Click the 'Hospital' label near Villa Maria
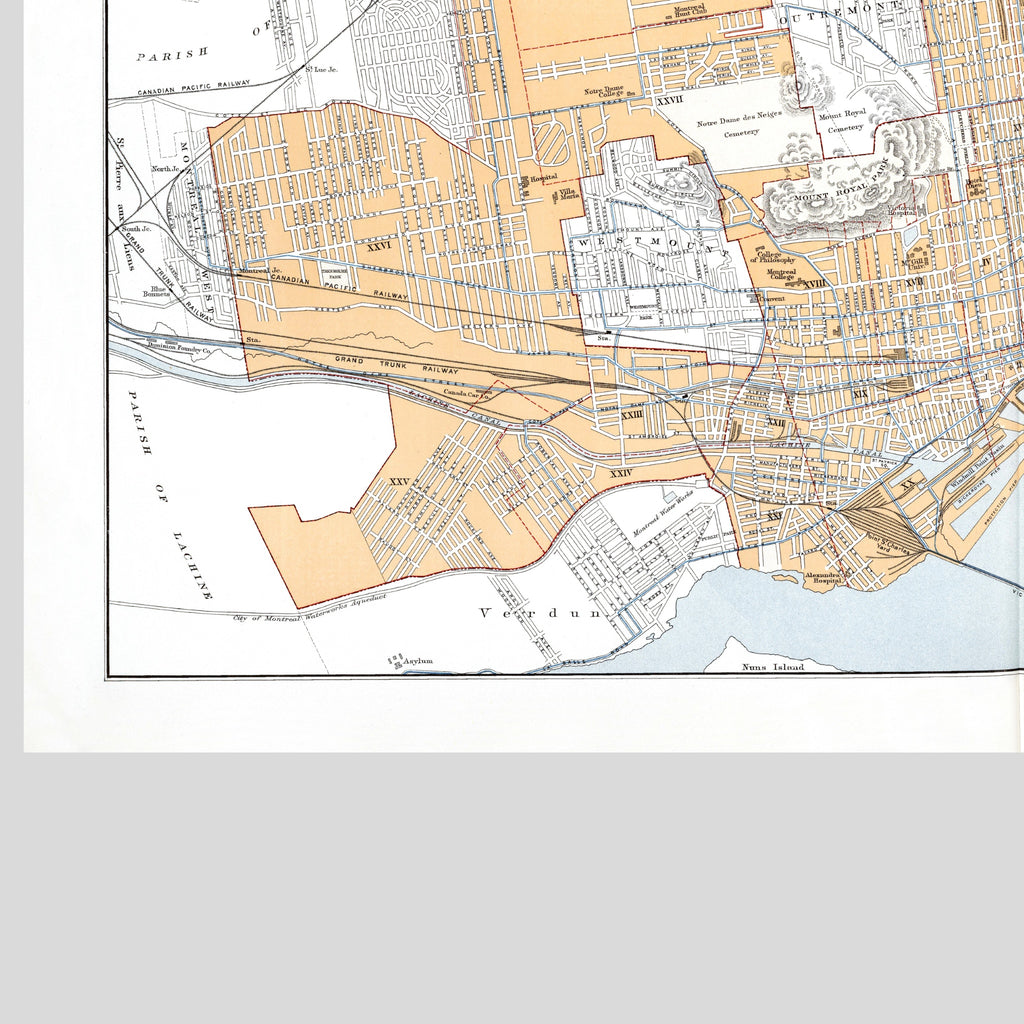The image size is (1024, 1024). 544,177
